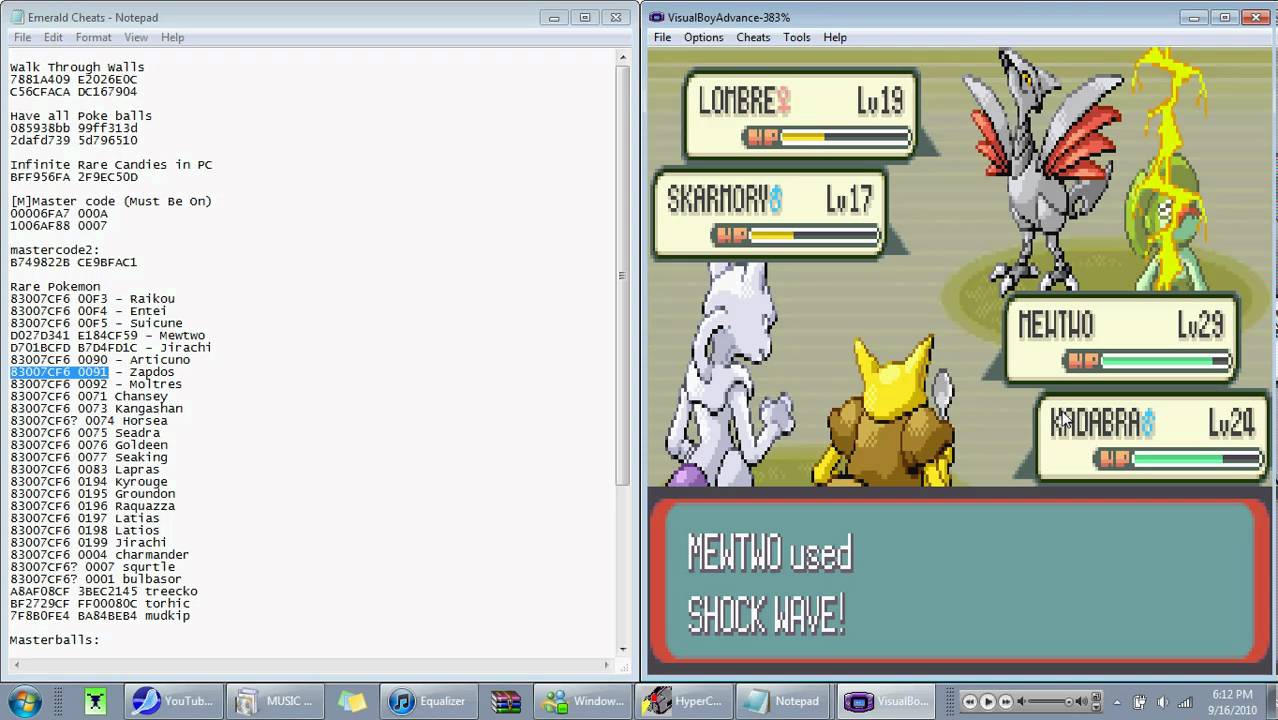The width and height of the screenshot is (1278, 720).
Task: Switch to the YouTube browser taskbar button
Action: pos(174,701)
